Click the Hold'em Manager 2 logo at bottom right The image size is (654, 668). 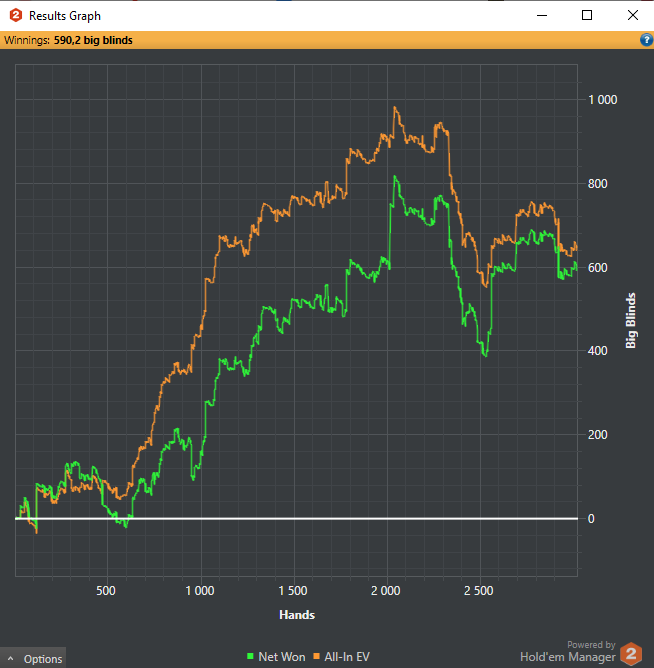point(631,654)
